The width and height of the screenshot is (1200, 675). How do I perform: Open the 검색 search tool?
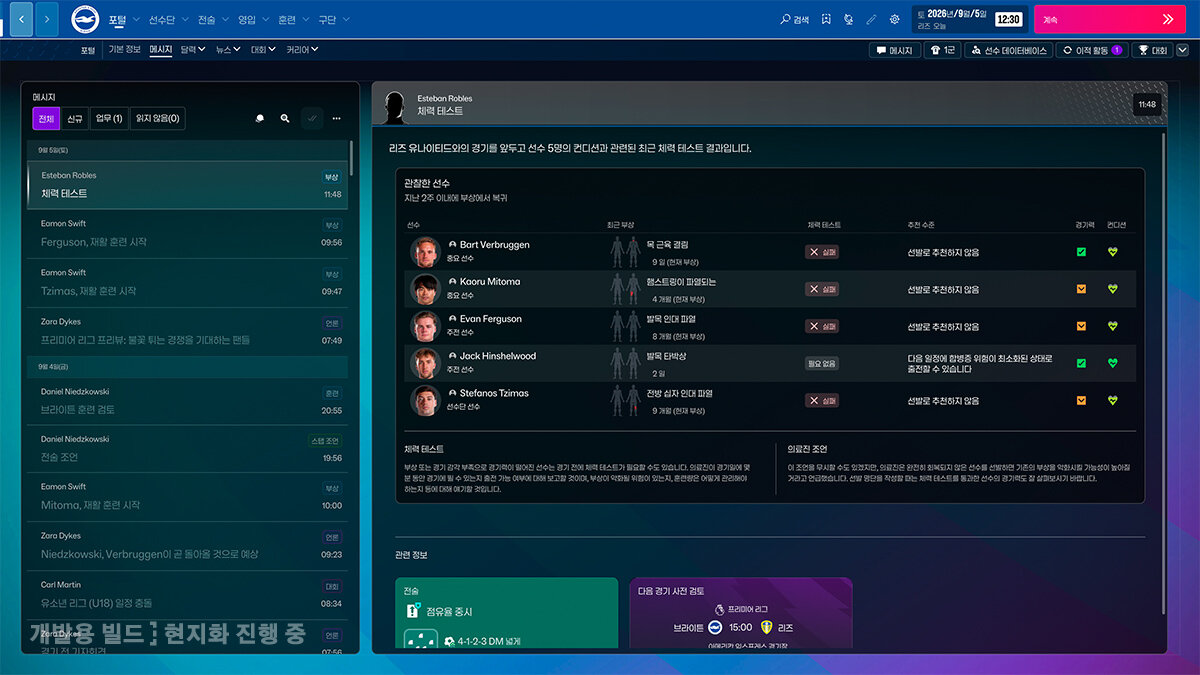click(x=794, y=19)
